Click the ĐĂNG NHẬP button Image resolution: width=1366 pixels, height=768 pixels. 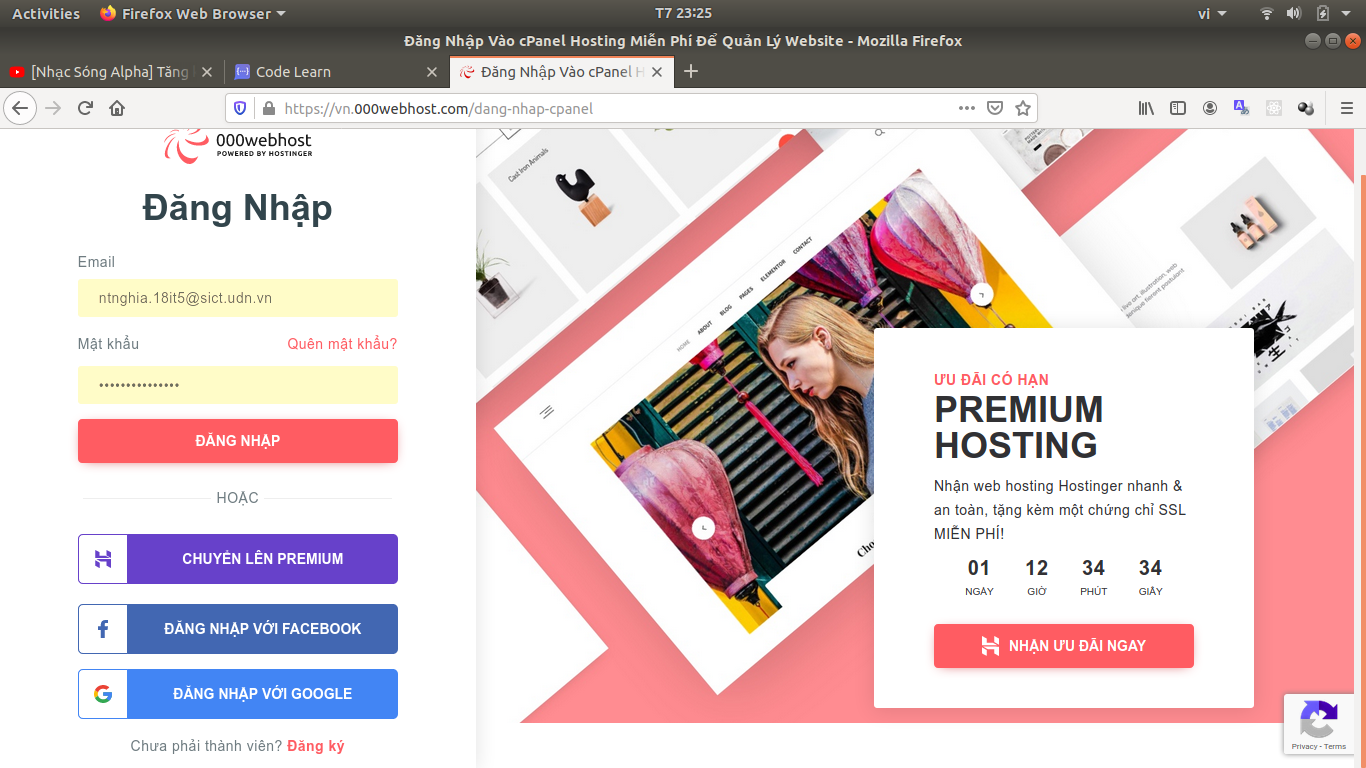tap(238, 441)
